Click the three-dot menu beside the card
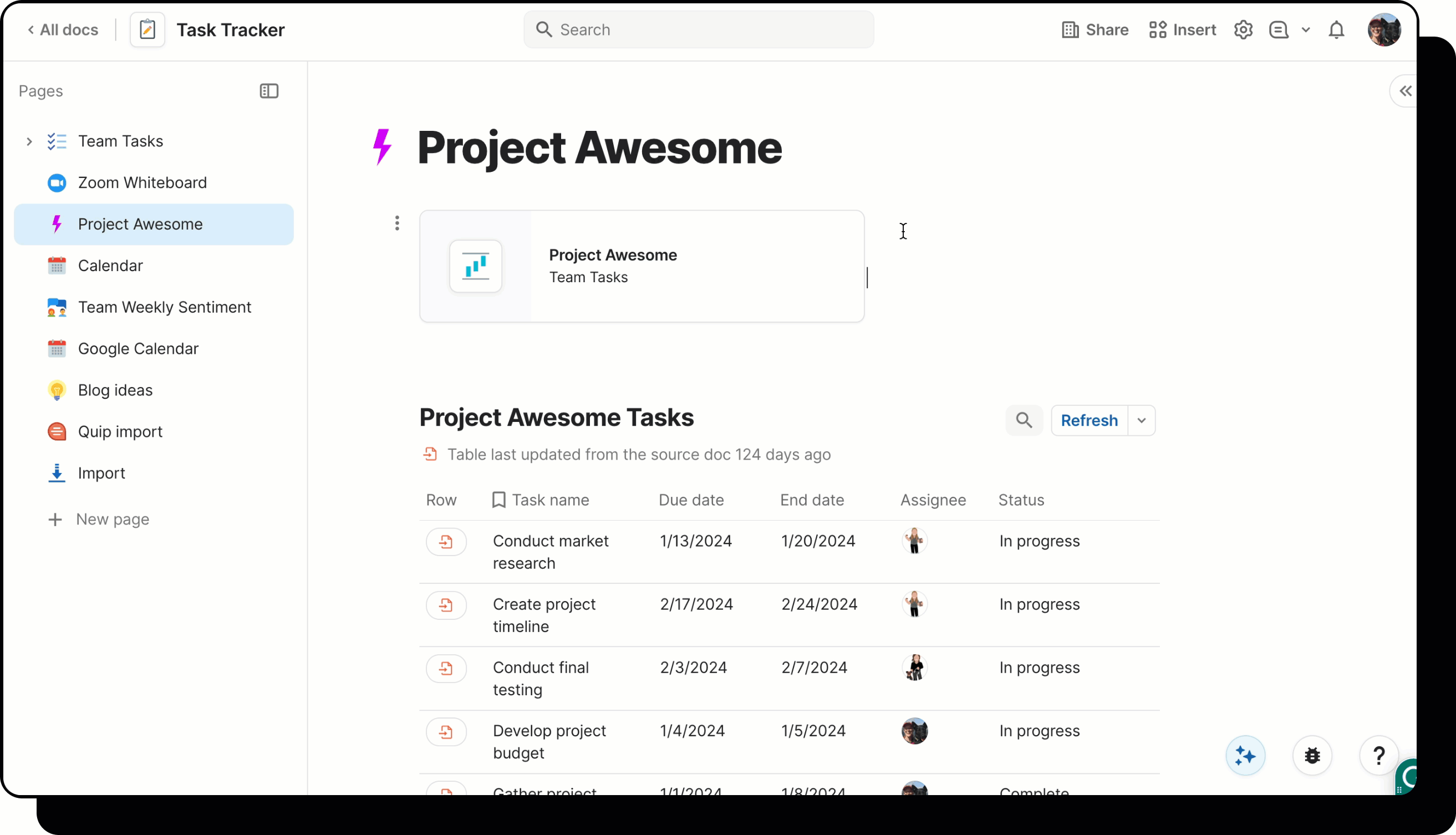The height and width of the screenshot is (835, 1456). pos(397,223)
